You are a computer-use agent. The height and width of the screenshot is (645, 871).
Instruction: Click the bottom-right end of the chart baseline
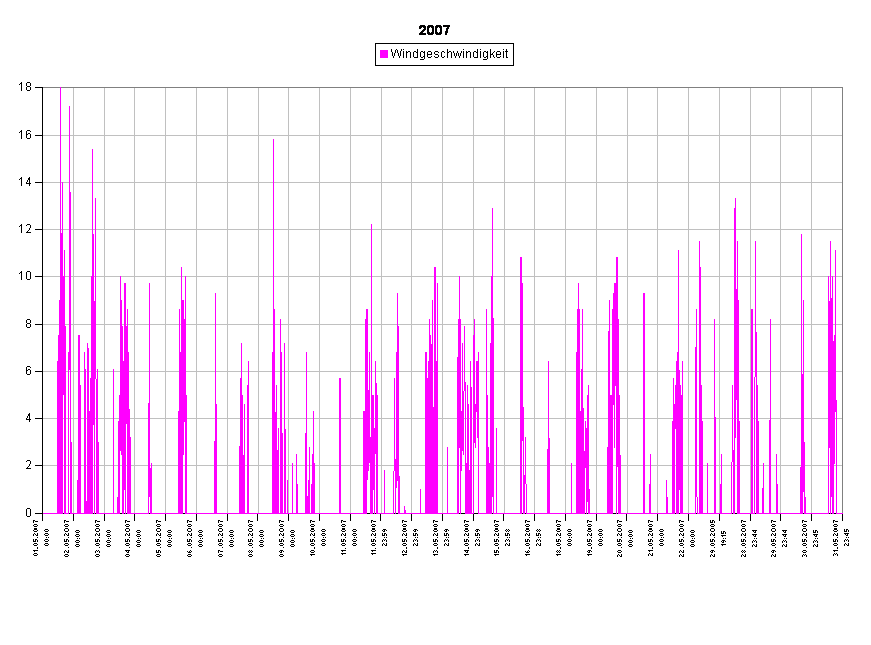(x=841, y=512)
